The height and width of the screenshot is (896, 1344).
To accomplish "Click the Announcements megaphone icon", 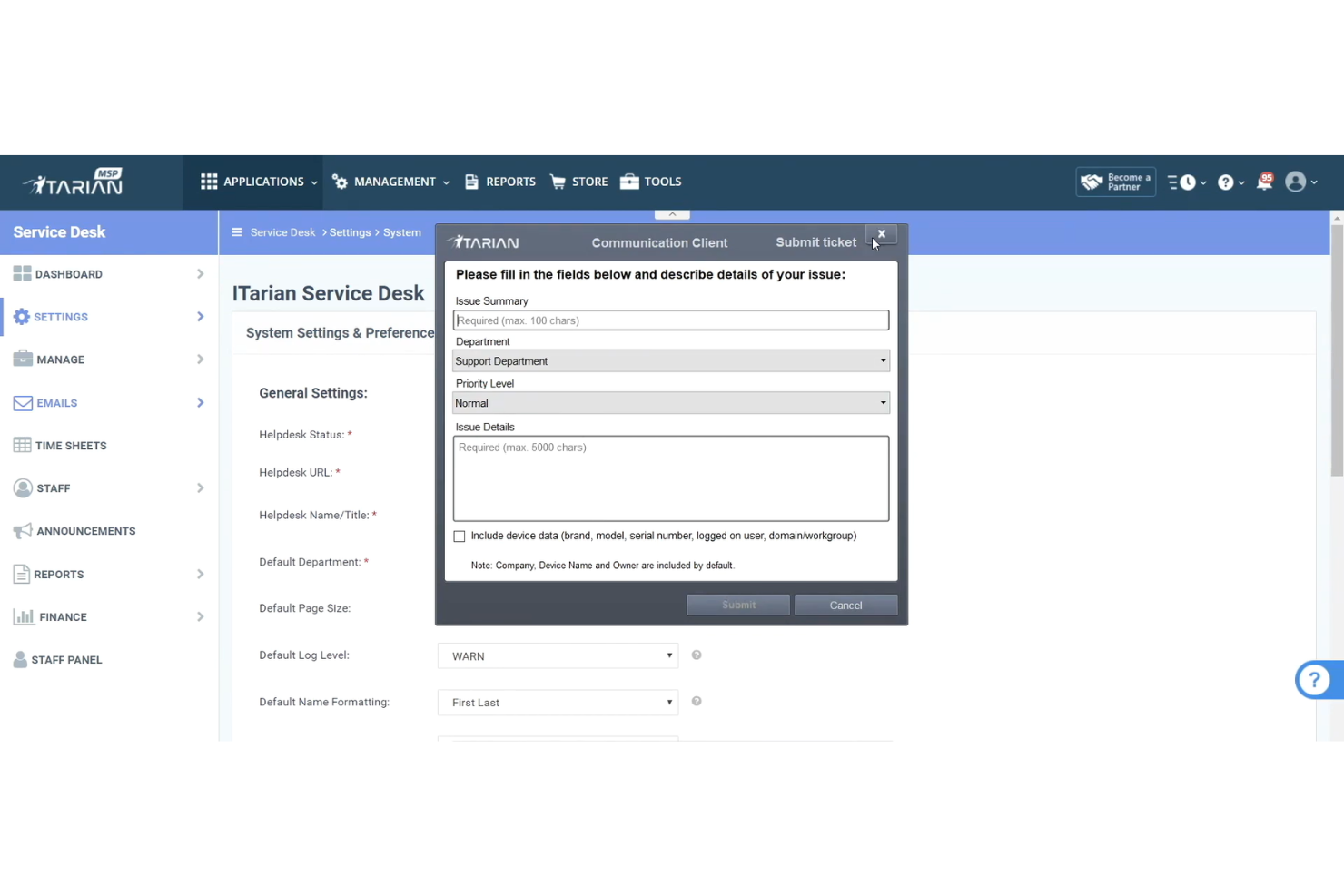I will tap(22, 530).
